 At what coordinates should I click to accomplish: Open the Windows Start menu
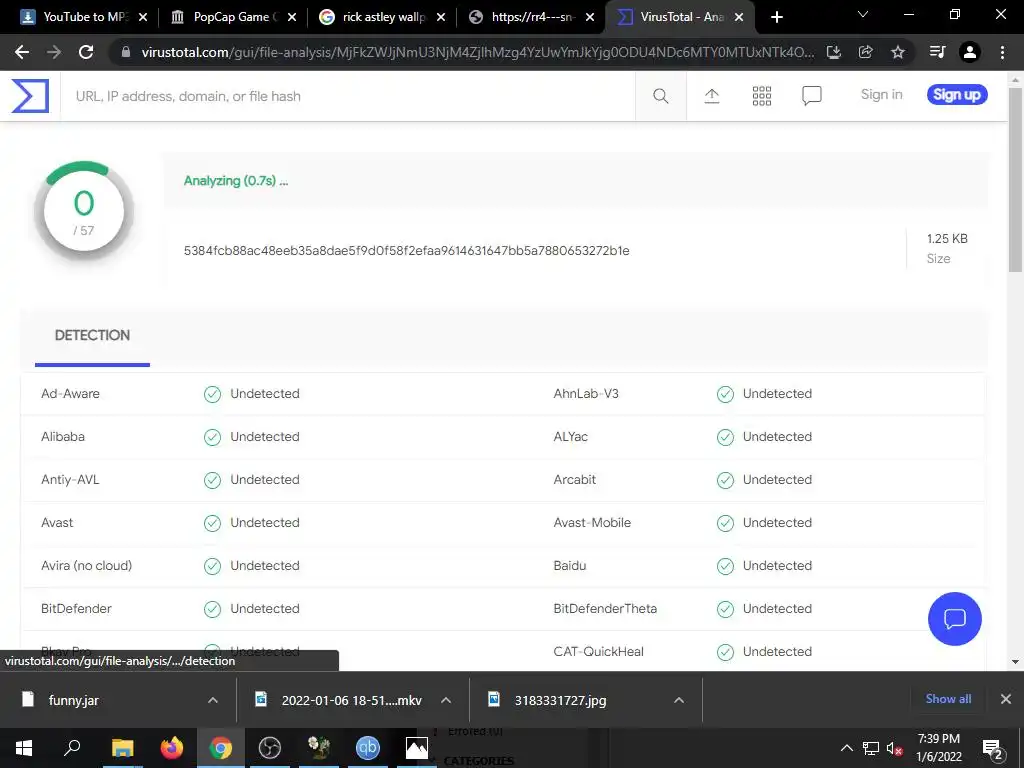[24, 748]
